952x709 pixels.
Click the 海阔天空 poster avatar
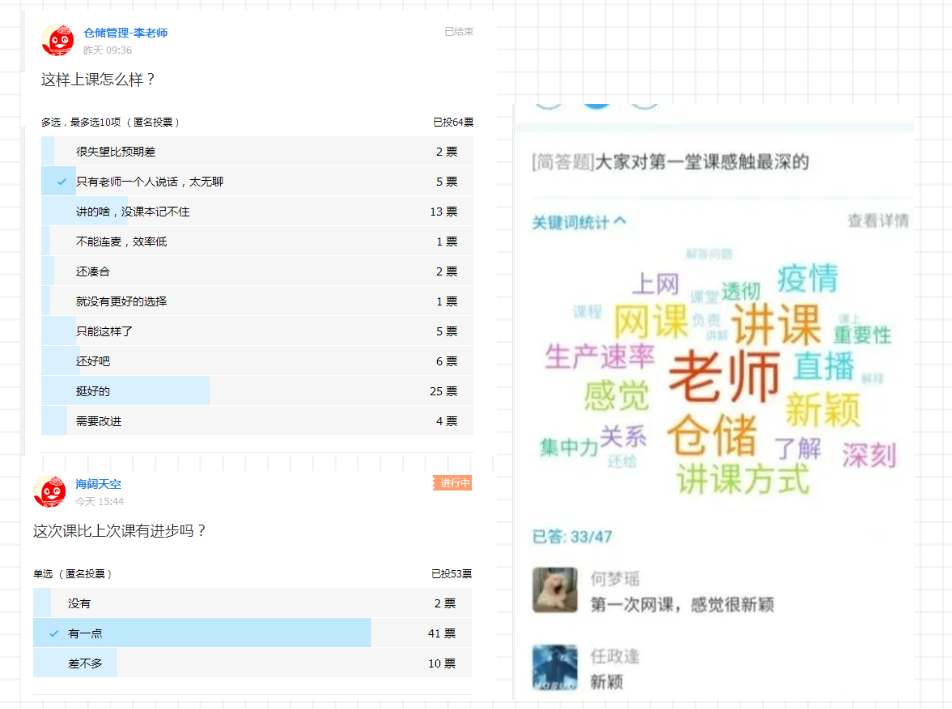(50, 491)
